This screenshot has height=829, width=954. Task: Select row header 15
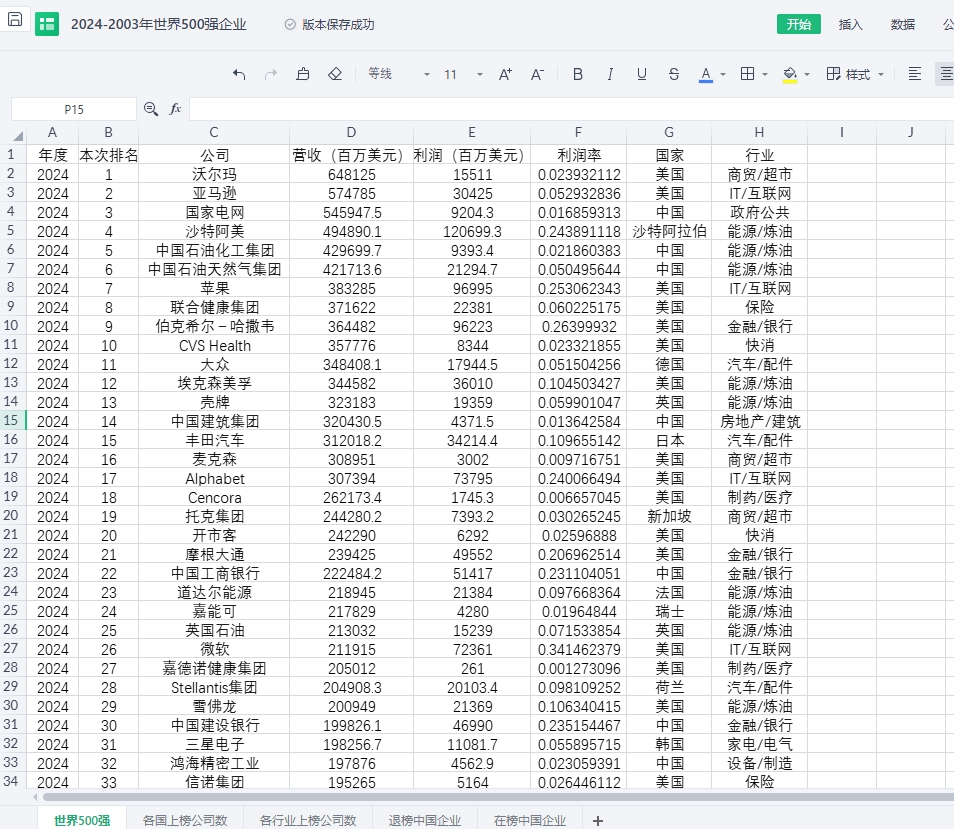tap(11, 420)
